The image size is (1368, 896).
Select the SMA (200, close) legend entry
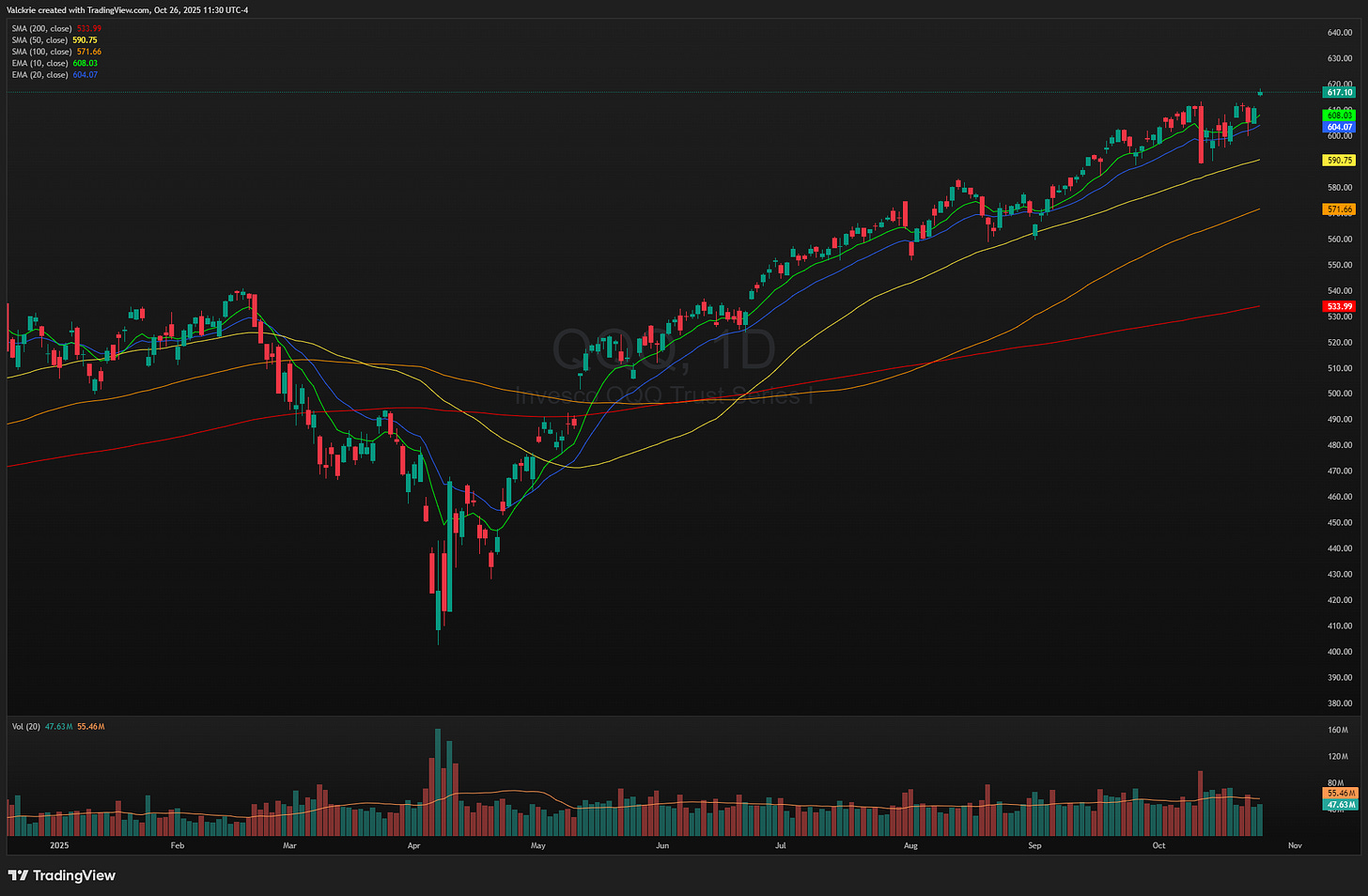[x=56, y=29]
